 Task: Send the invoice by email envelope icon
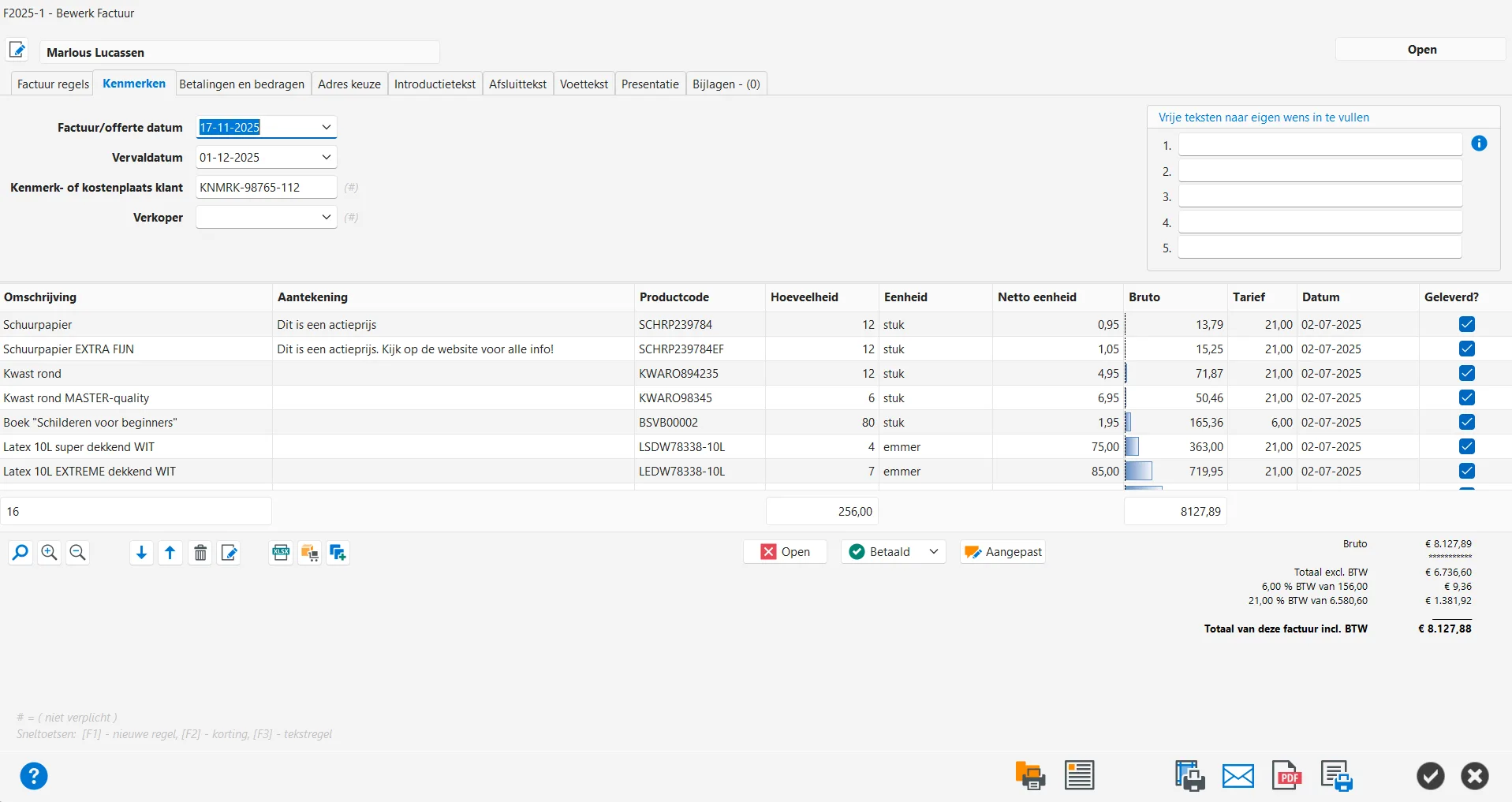point(1238,776)
